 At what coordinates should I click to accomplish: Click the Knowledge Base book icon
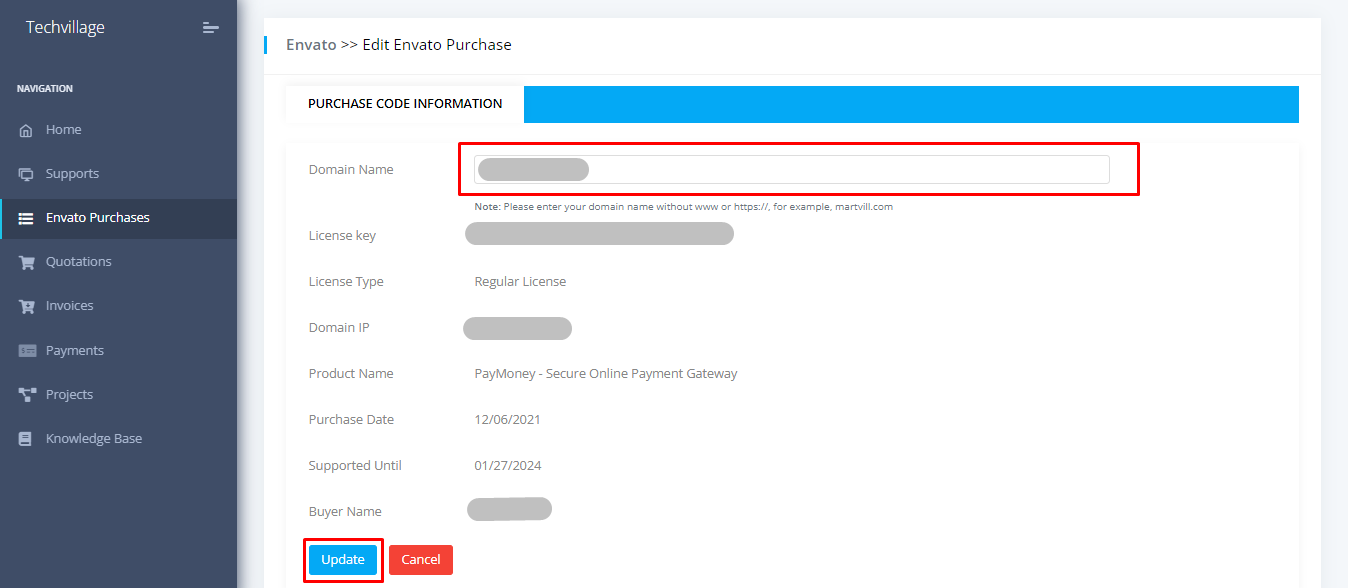pos(26,439)
